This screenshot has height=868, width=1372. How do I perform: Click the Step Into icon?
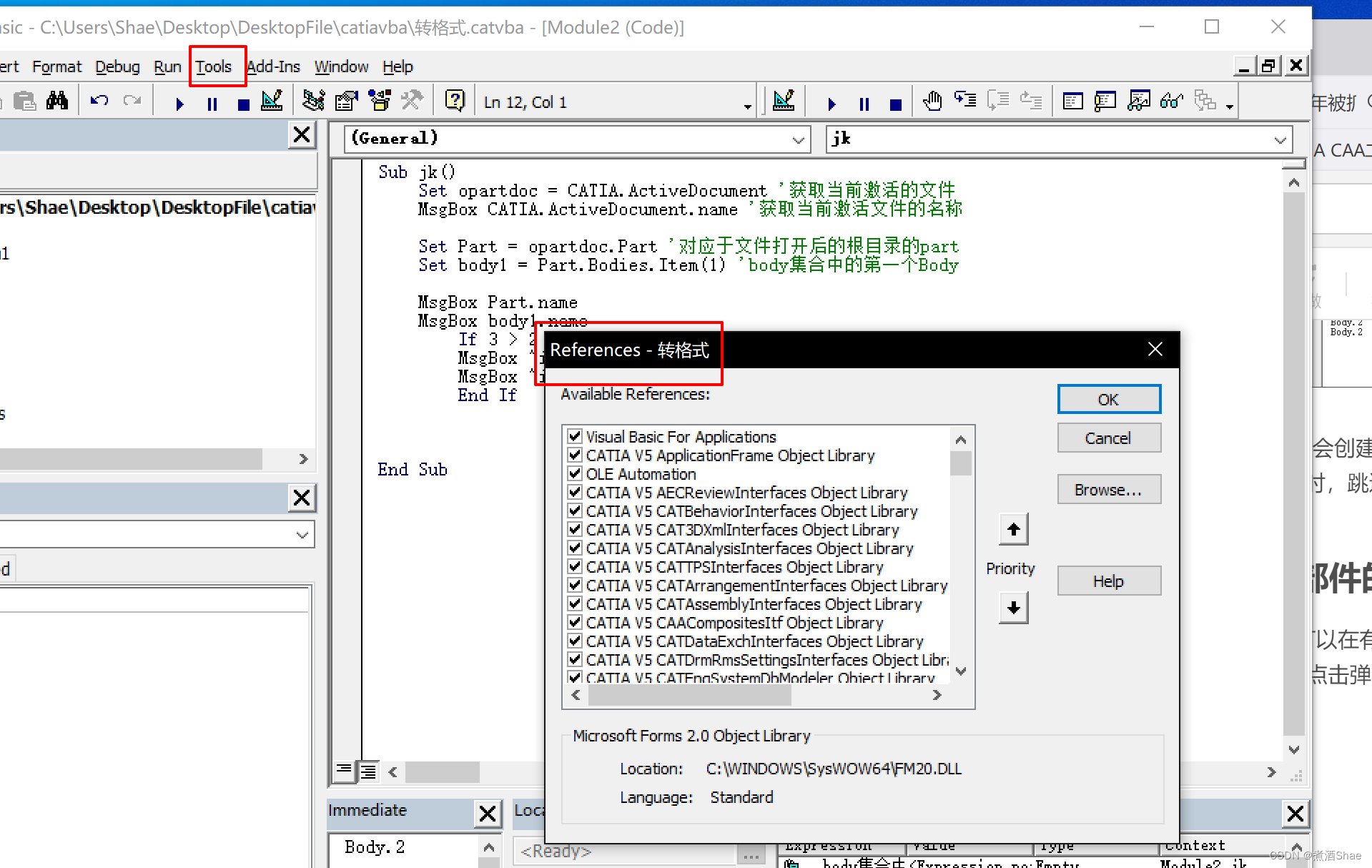[x=965, y=101]
